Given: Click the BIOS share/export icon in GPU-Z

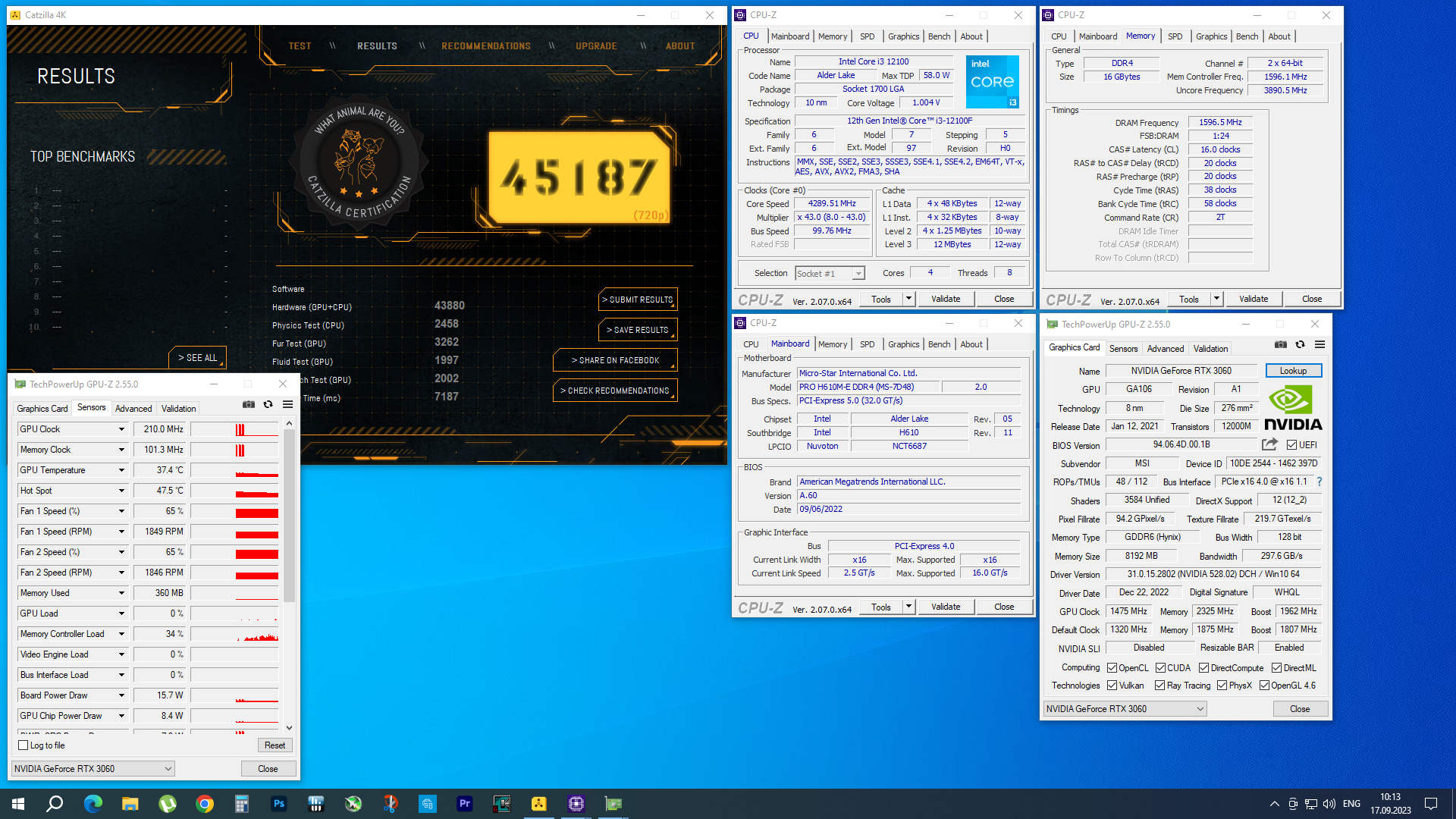Looking at the screenshot, I should click(x=1269, y=444).
